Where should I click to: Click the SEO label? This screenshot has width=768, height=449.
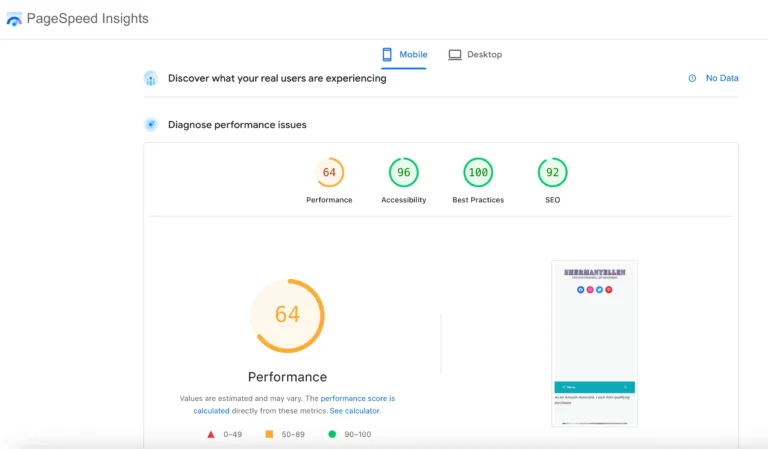[x=552, y=200]
